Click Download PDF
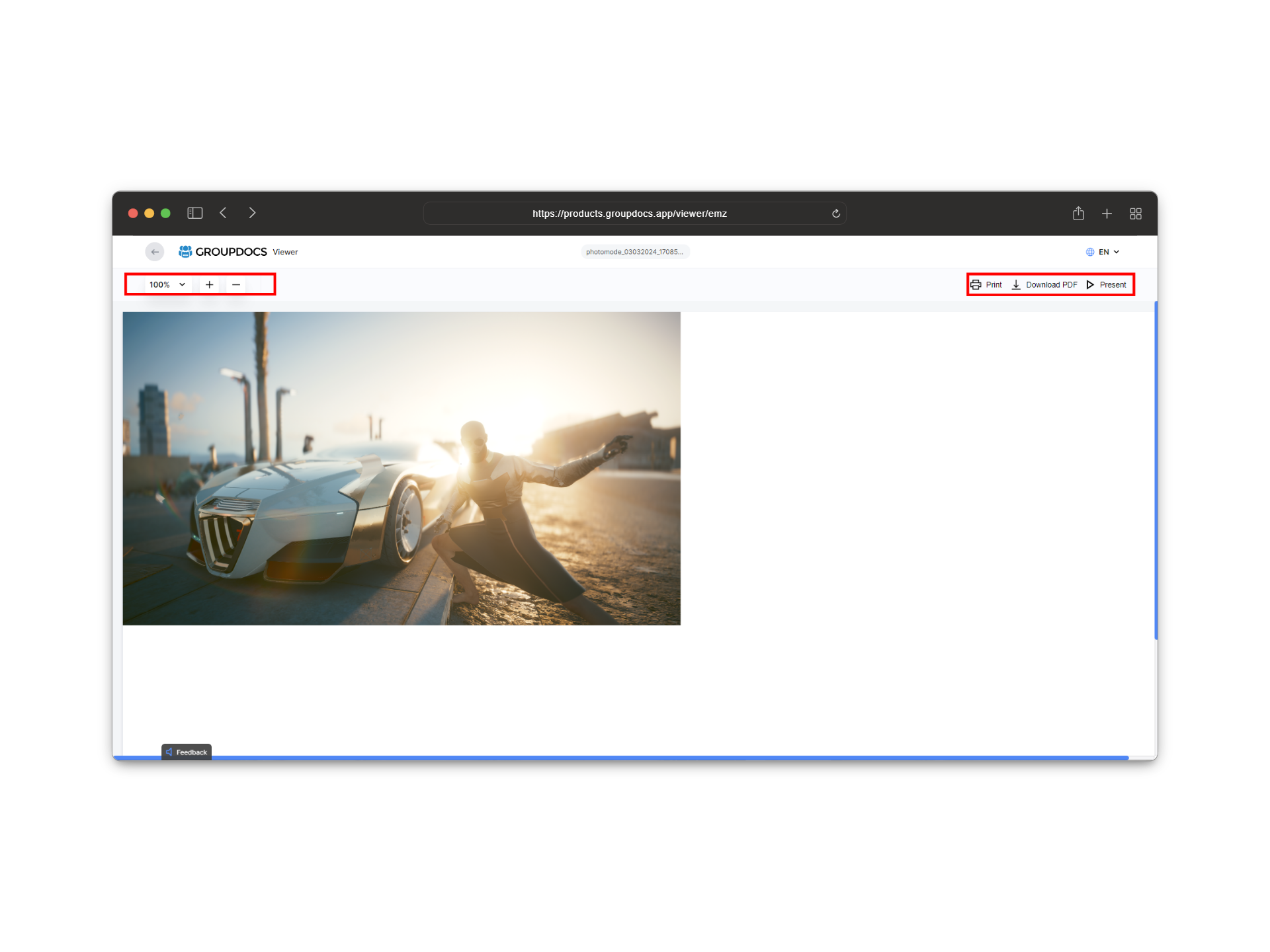This screenshot has width=1270, height=952. (1044, 285)
